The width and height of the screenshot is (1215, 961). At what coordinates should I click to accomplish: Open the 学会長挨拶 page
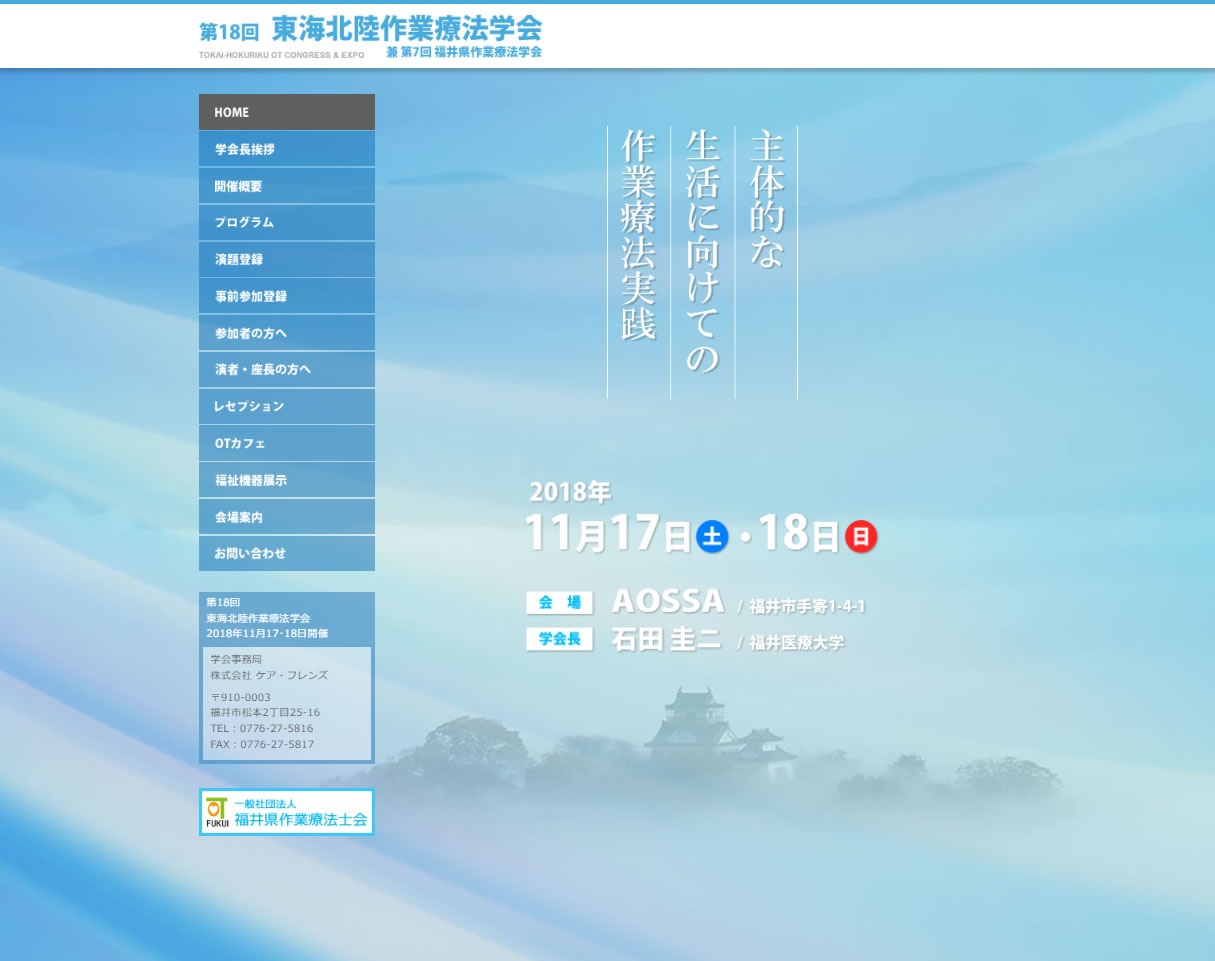(x=286, y=149)
